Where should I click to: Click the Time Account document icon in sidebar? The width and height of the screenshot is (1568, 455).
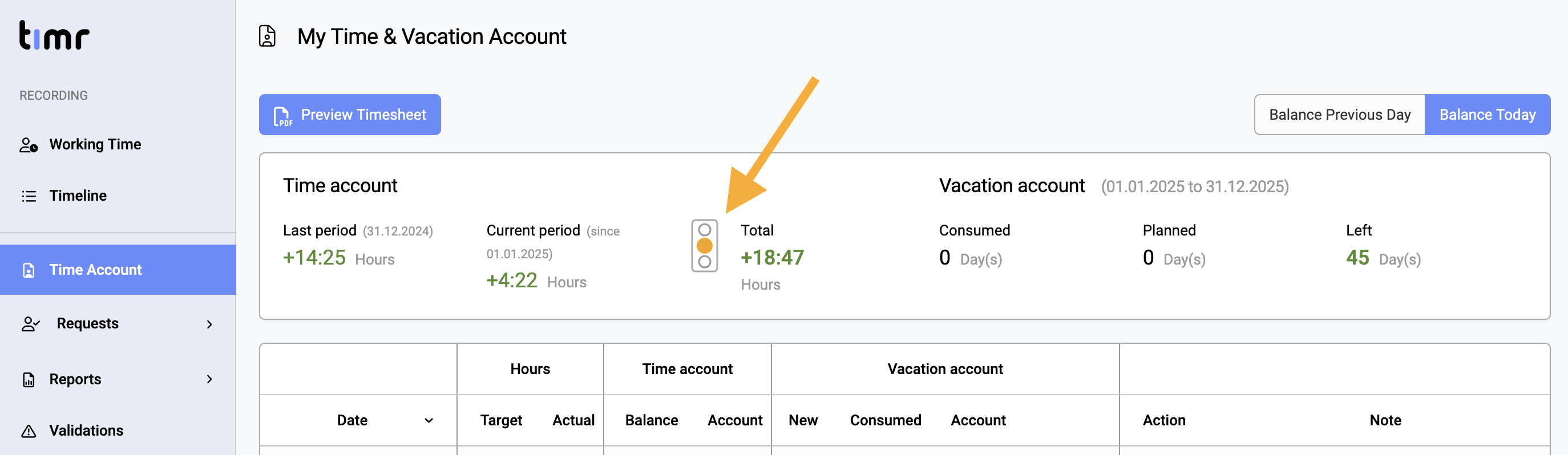(29, 270)
